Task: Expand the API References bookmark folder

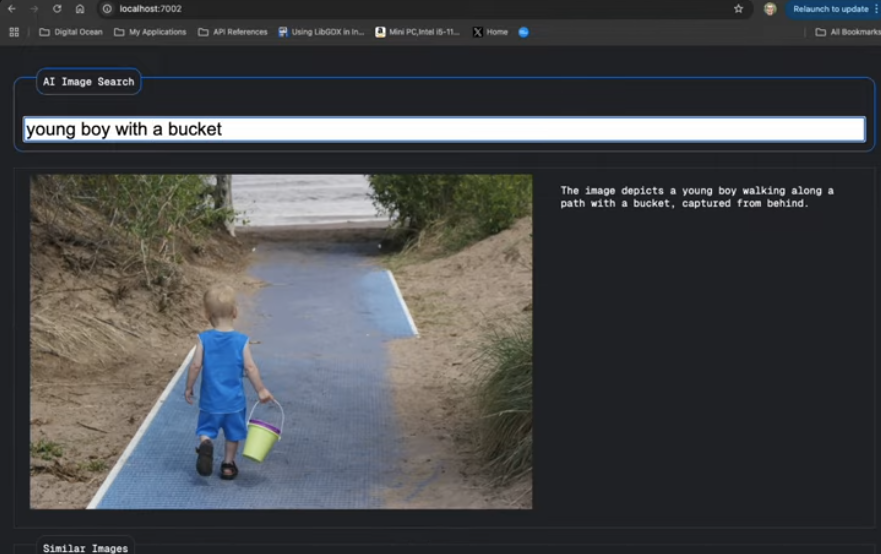Action: 233,32
